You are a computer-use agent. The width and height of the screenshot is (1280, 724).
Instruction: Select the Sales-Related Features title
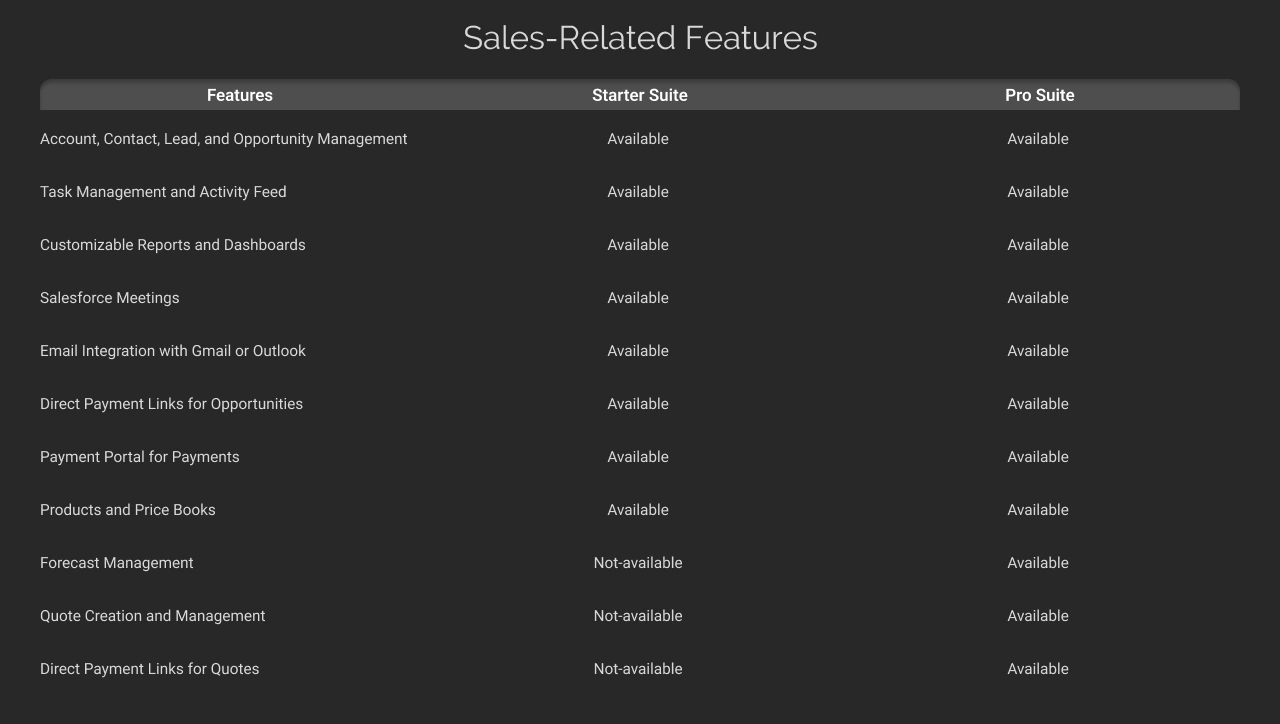[640, 37]
